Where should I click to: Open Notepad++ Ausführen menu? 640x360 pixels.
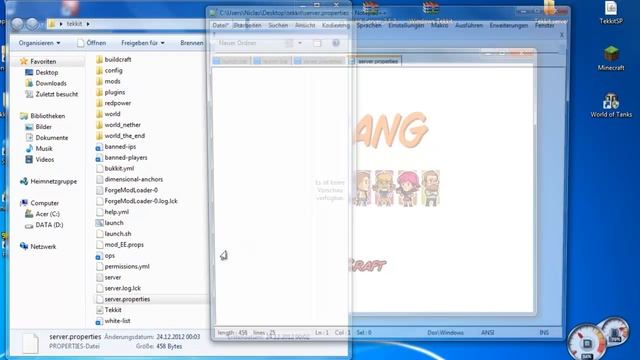(x=469, y=25)
